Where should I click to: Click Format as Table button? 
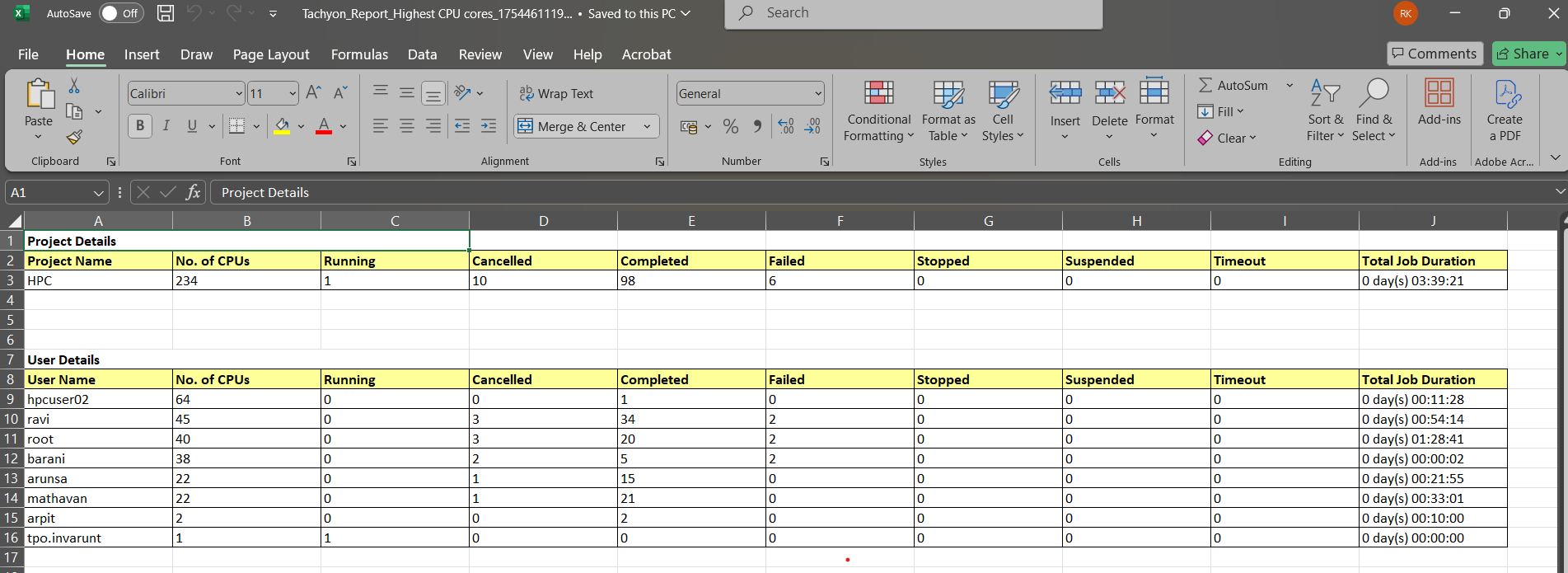point(948,111)
